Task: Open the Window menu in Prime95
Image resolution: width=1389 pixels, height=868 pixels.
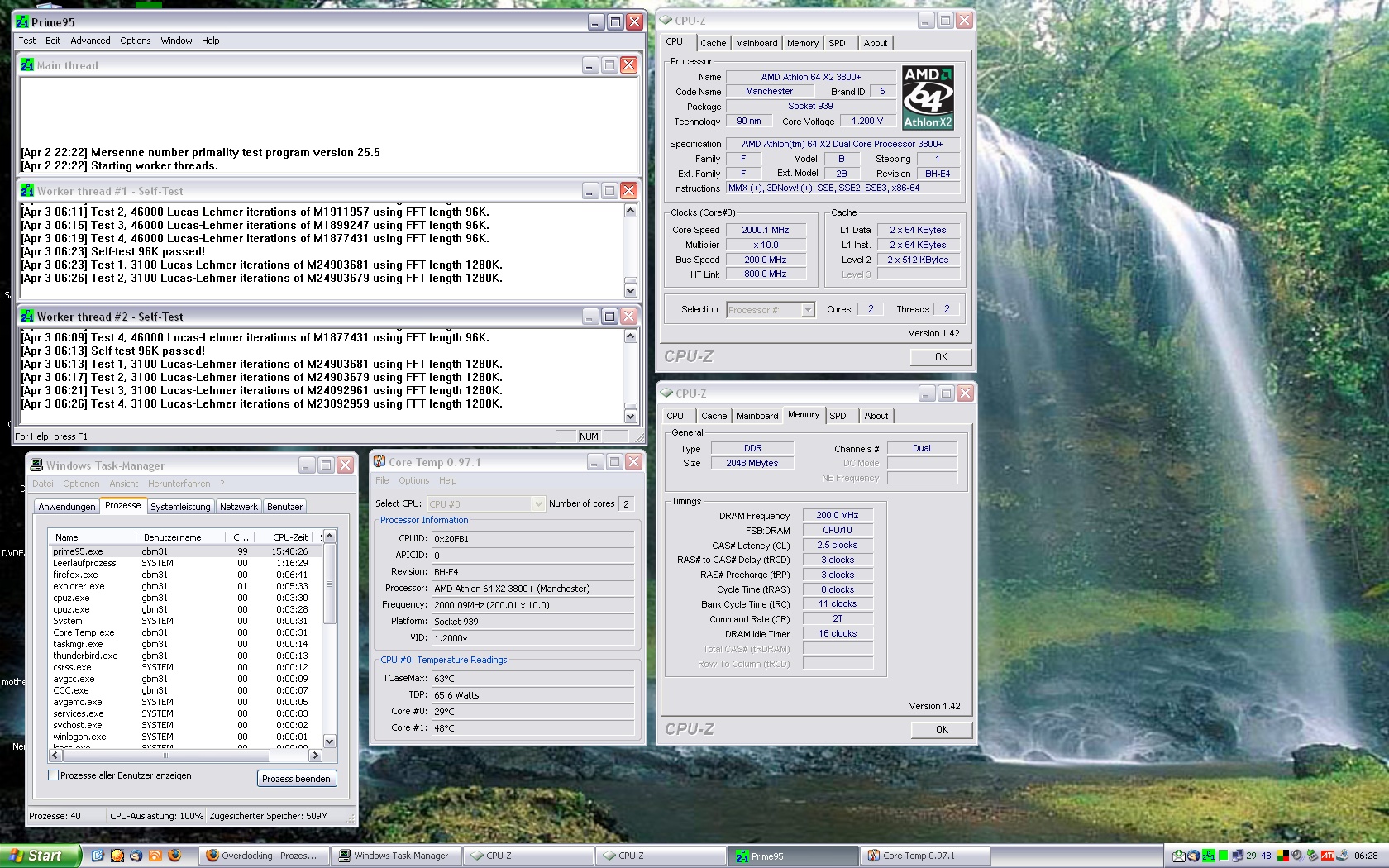Action: [x=176, y=41]
